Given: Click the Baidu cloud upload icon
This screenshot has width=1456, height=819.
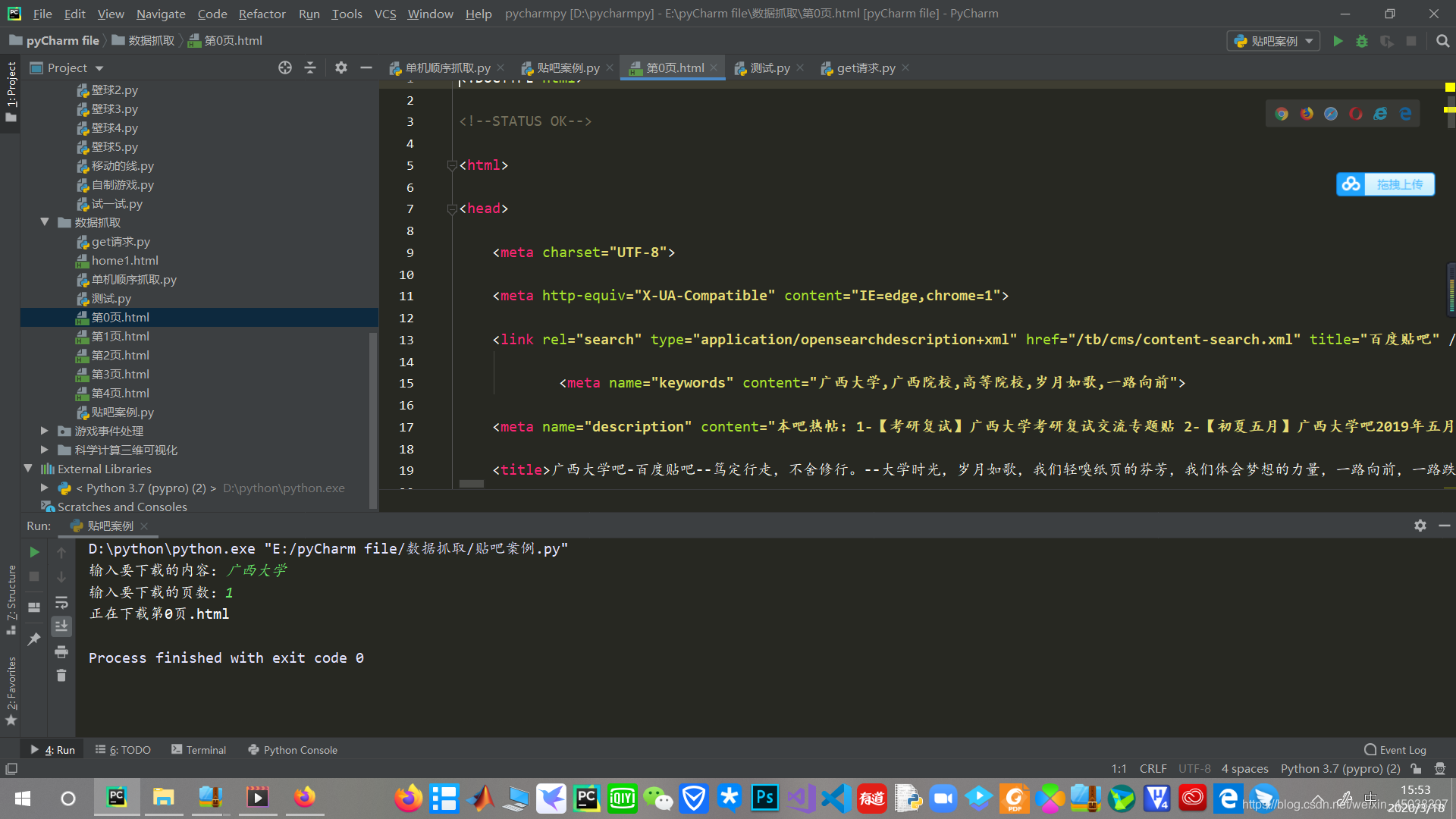Looking at the screenshot, I should (x=1351, y=184).
